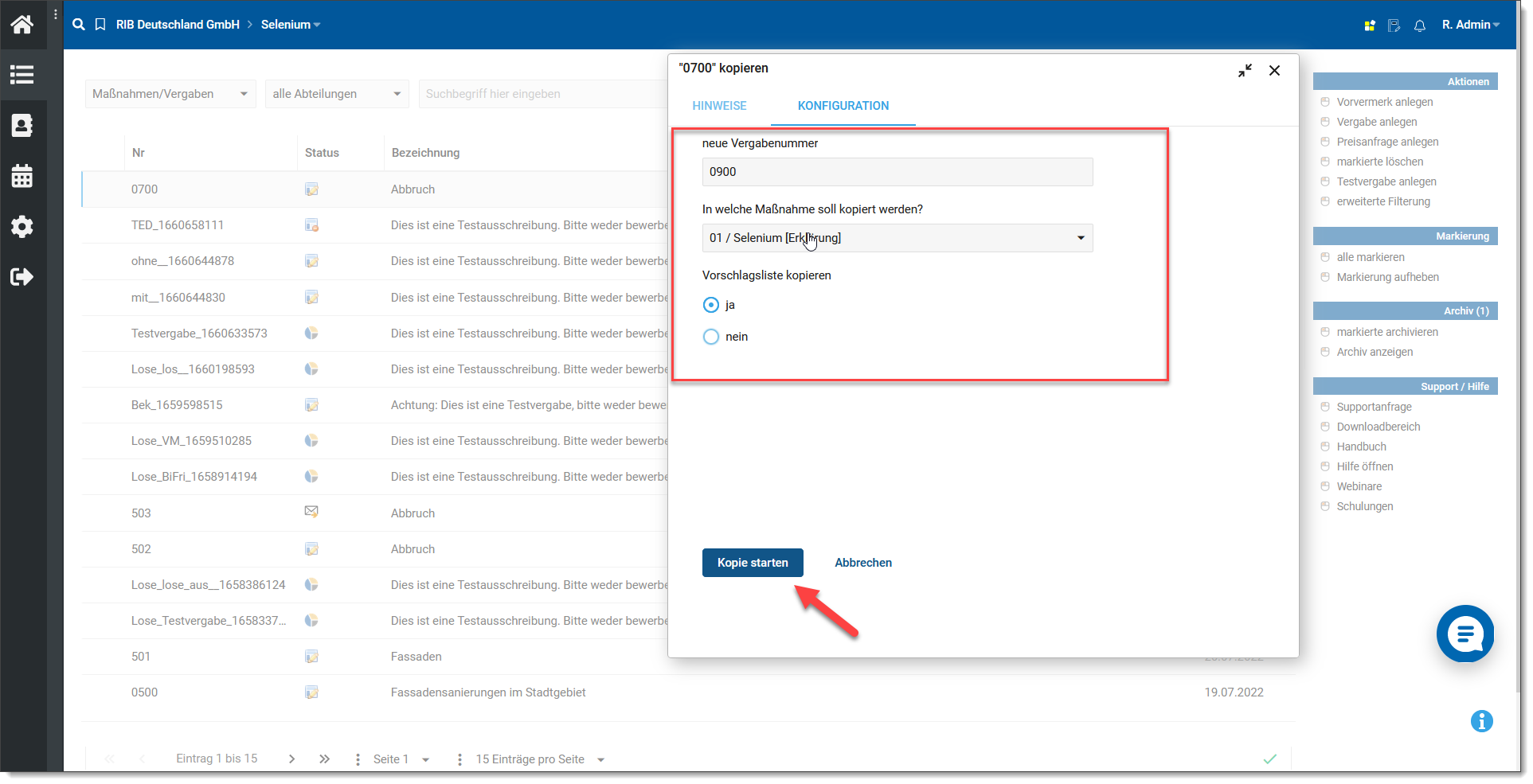Sort by Nr column header
Viewport: 1533px width, 784px height.
[x=139, y=153]
